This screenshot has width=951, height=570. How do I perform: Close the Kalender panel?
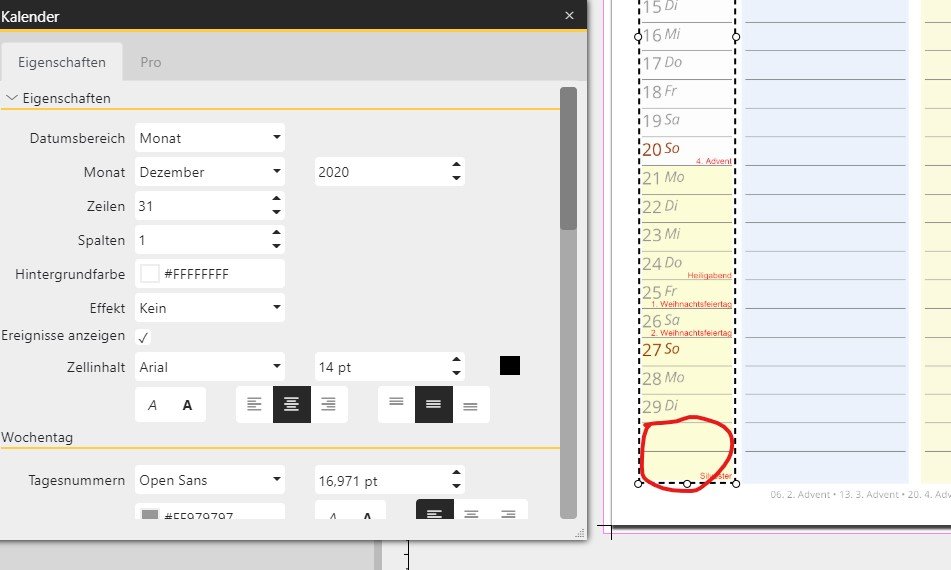click(569, 15)
